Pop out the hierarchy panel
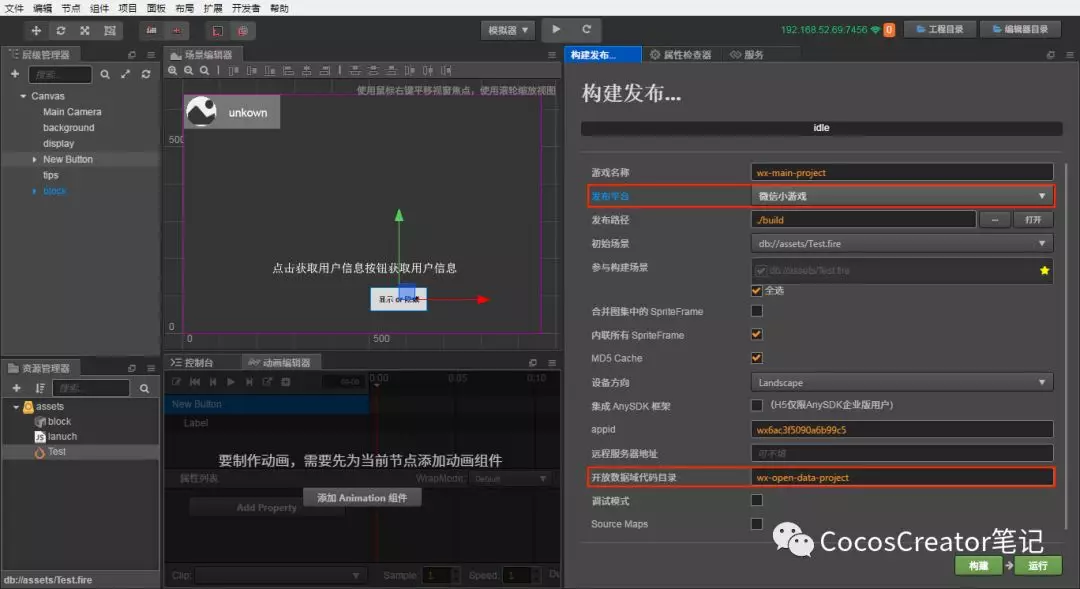 [x=132, y=54]
